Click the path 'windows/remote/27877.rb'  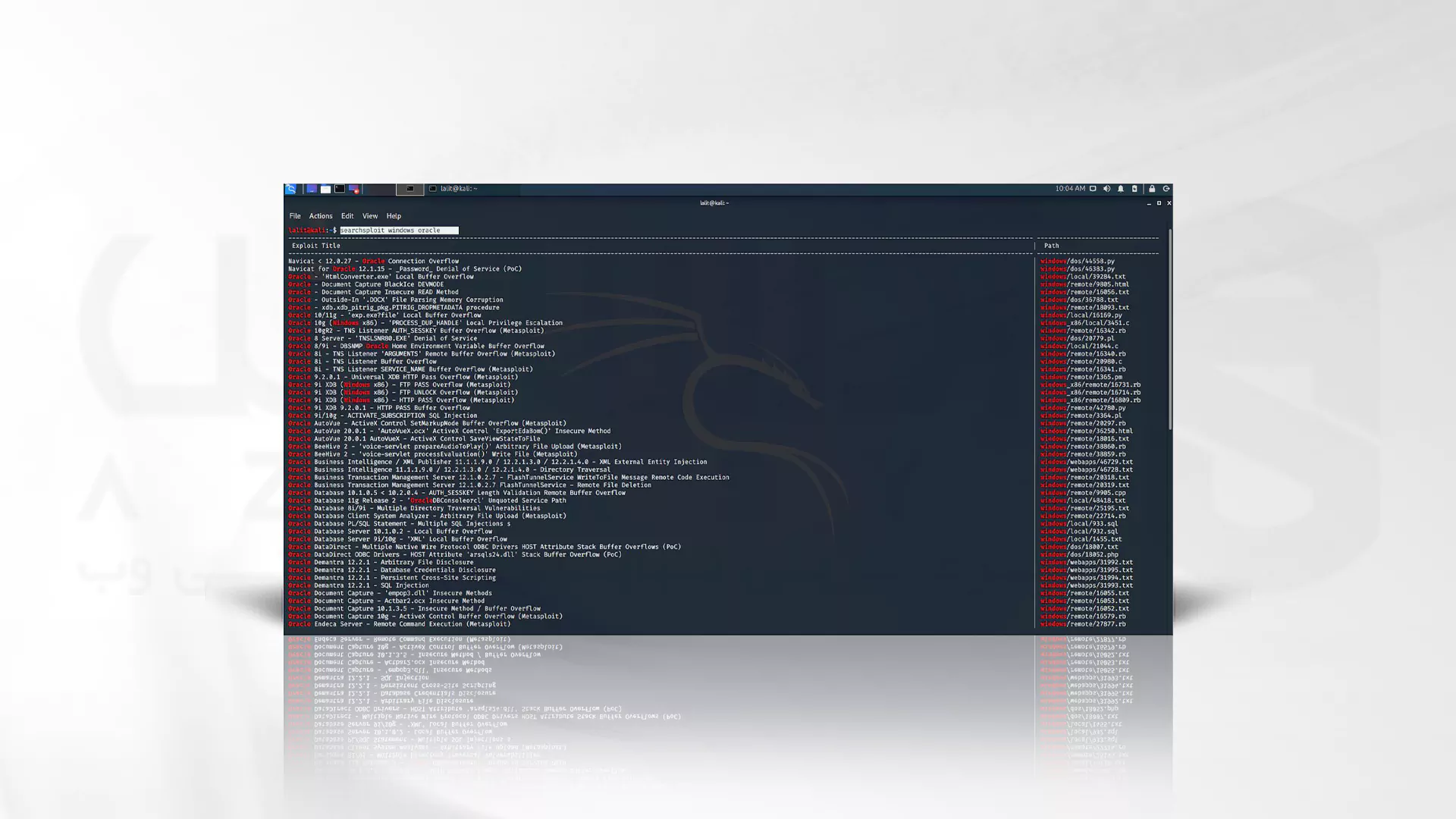[x=1083, y=624]
